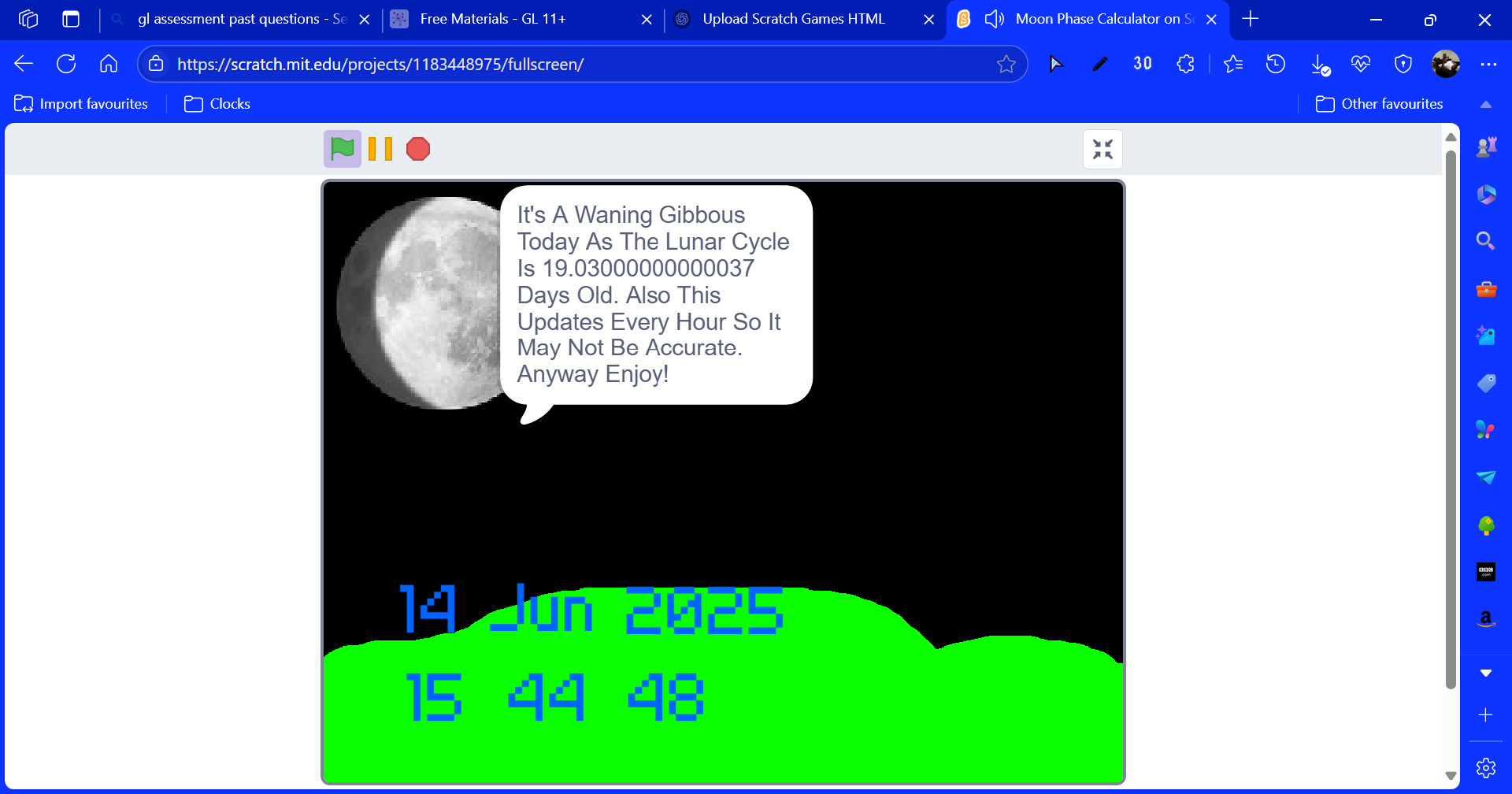Toggle the favourites panel open
Viewport: 1512px width, 794px height.
[x=1233, y=64]
